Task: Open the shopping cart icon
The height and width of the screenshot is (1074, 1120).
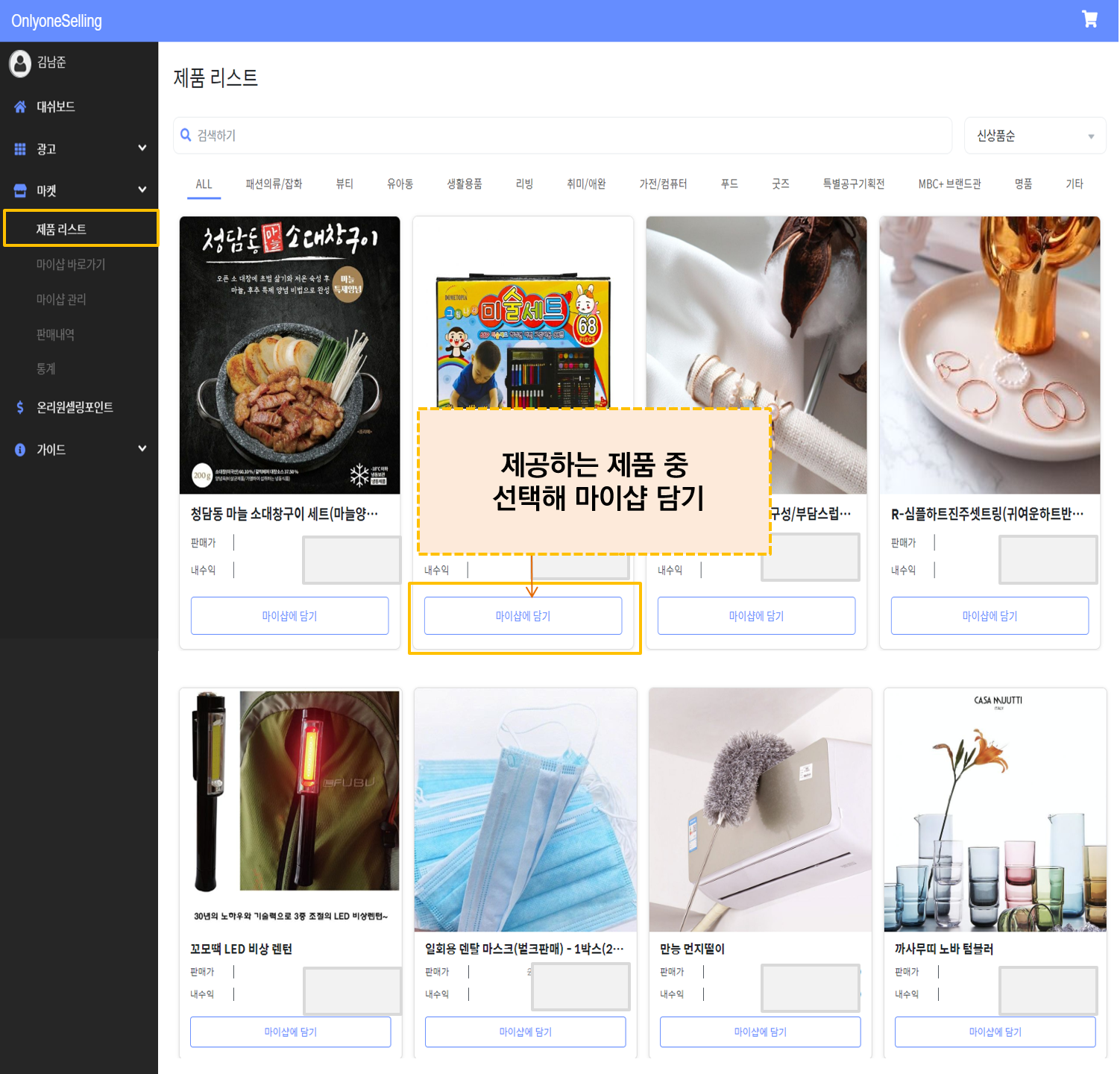Action: pyautogui.click(x=1089, y=19)
